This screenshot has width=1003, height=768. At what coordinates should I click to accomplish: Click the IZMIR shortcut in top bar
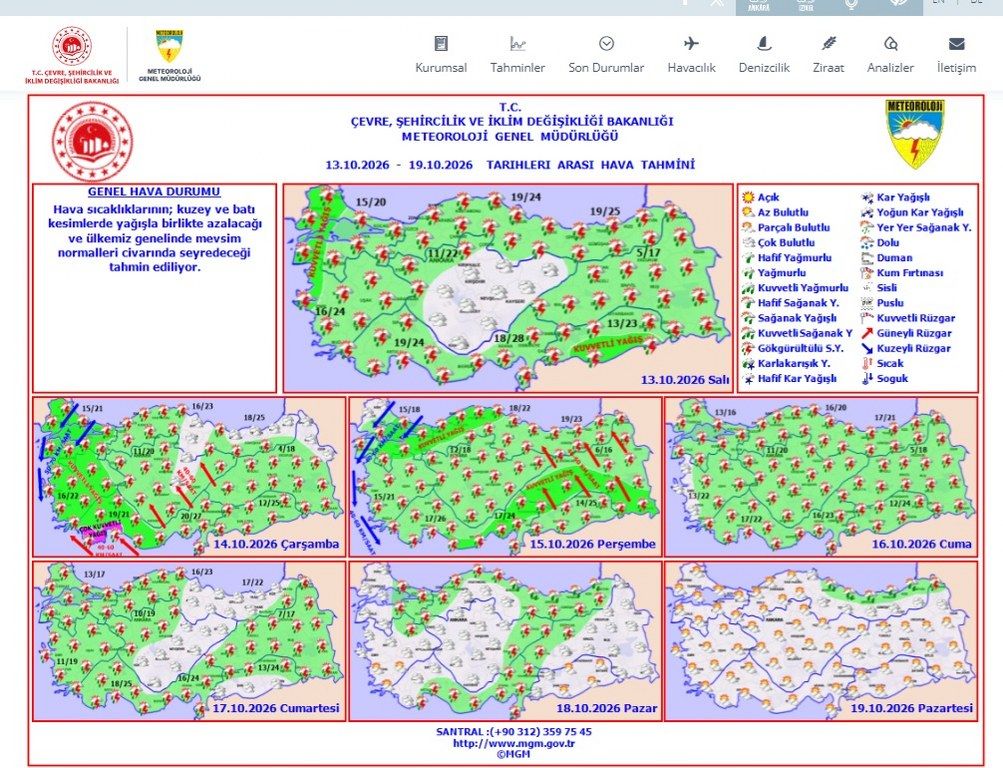[x=805, y=6]
